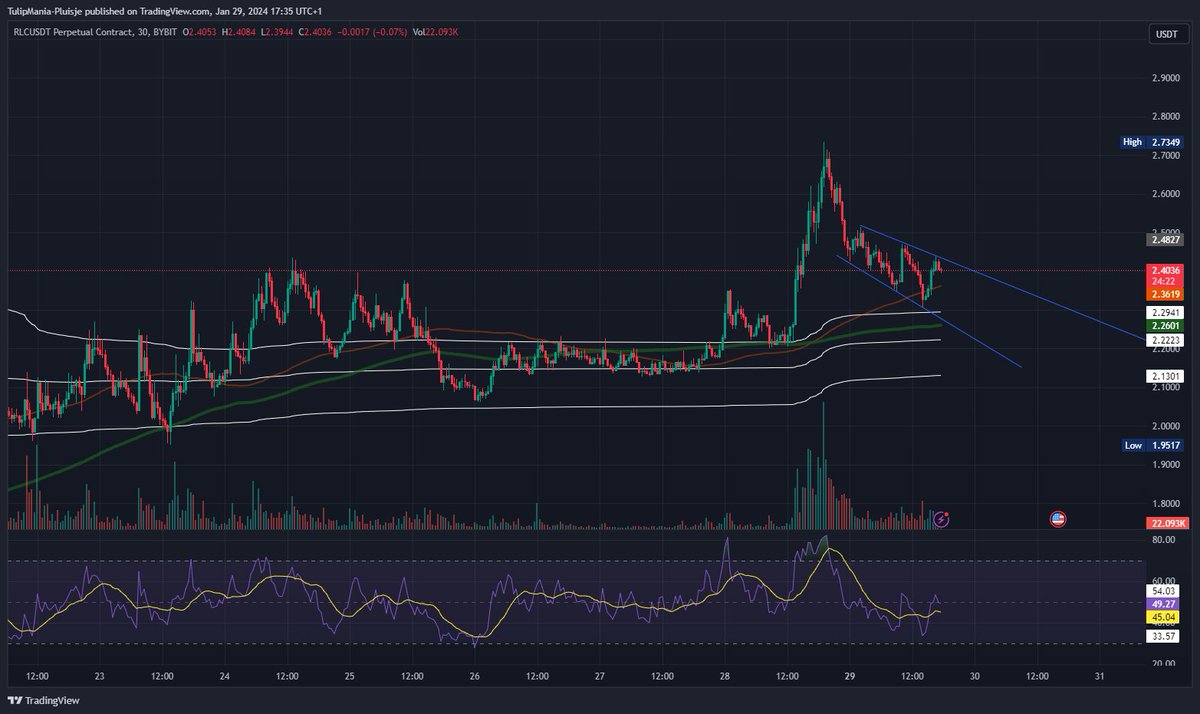Click the 1.8000 price scale tick
Image resolution: width=1200 pixels, height=714 pixels.
click(1165, 504)
